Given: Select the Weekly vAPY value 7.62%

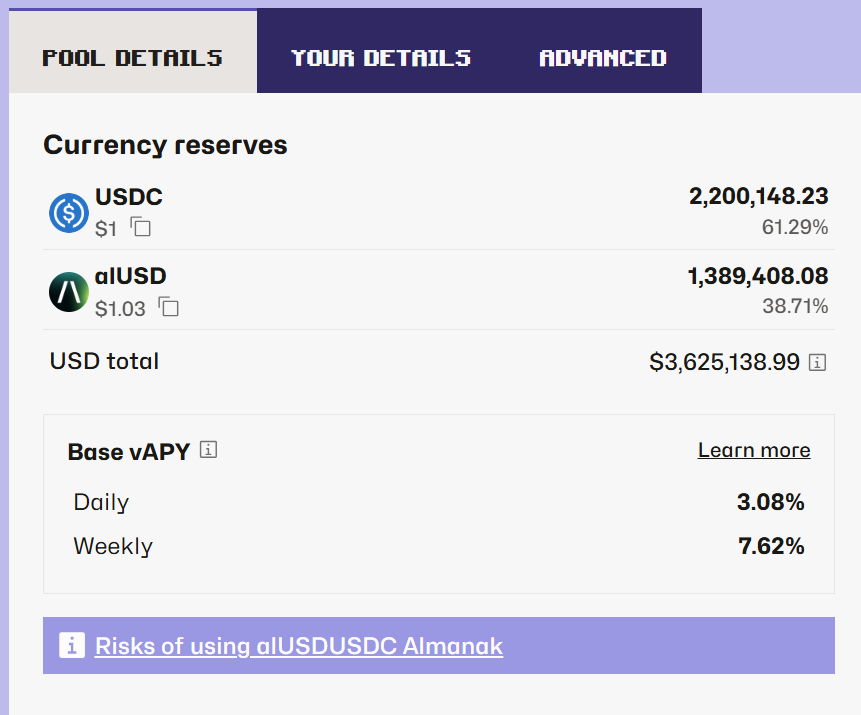Looking at the screenshot, I should click(x=771, y=546).
